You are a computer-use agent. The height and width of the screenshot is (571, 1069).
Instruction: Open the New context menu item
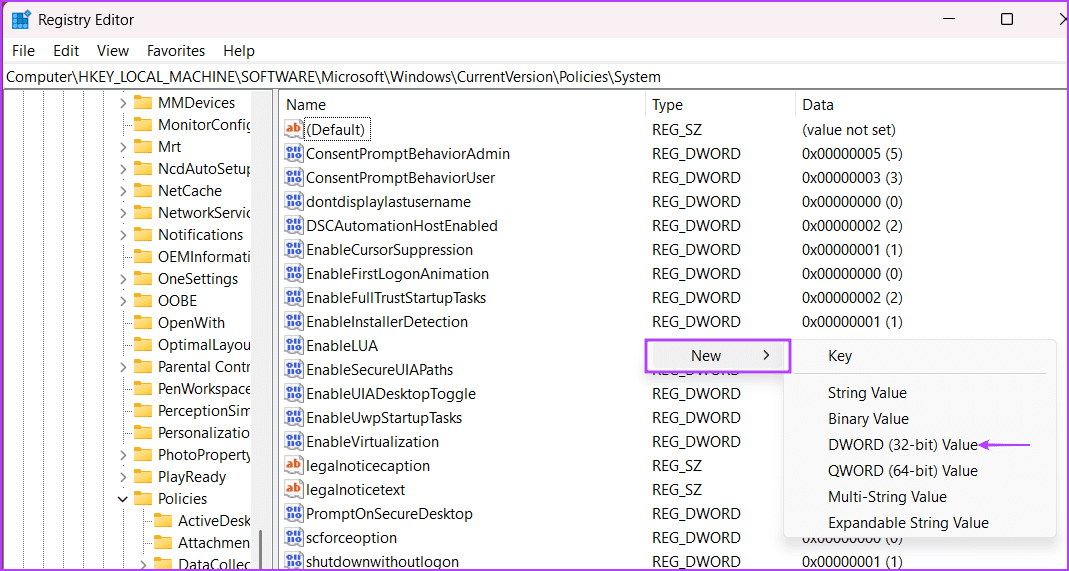coord(718,356)
